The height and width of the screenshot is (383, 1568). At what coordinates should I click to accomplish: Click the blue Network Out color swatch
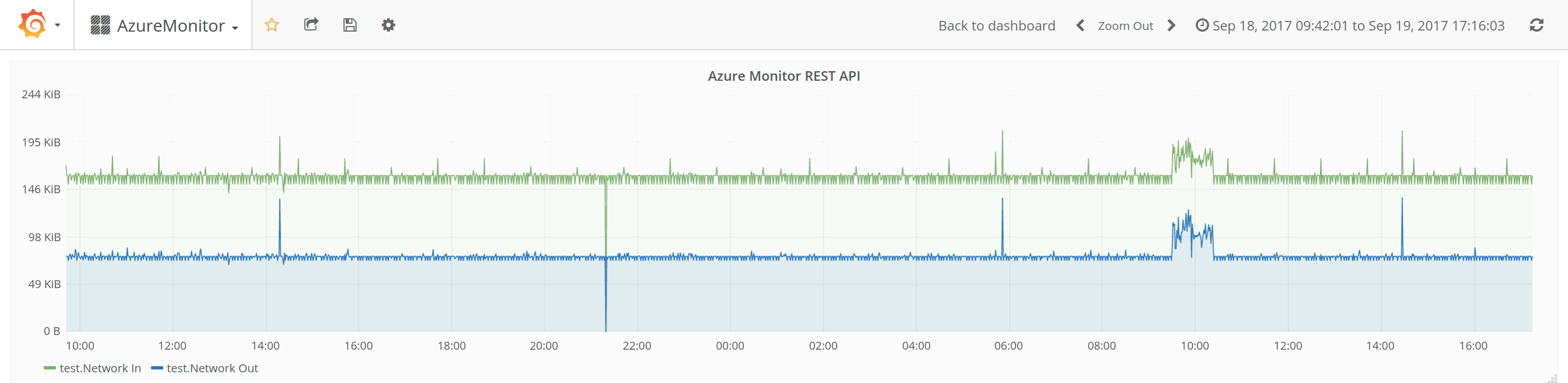click(157, 368)
